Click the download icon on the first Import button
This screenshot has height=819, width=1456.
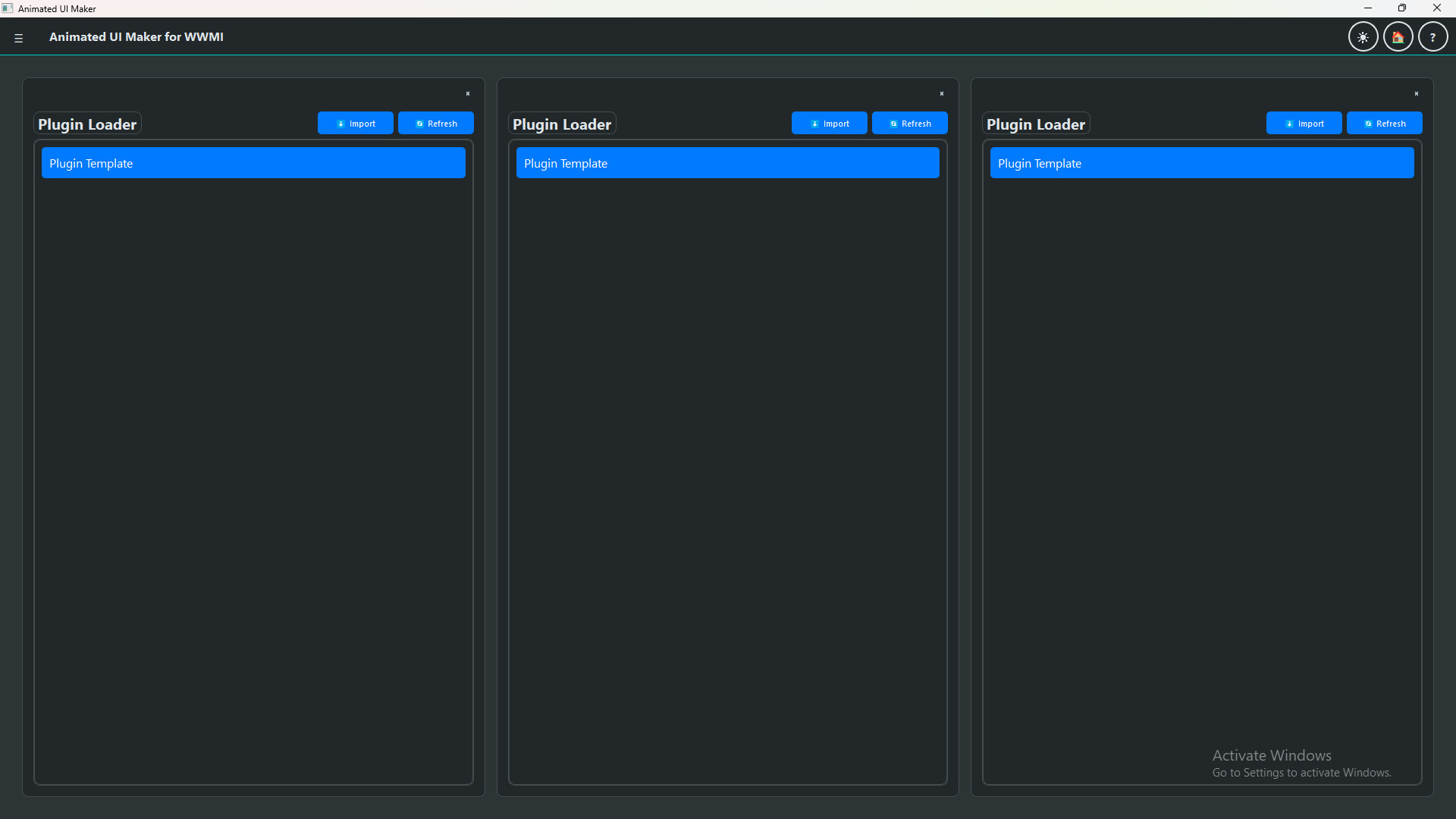(343, 123)
